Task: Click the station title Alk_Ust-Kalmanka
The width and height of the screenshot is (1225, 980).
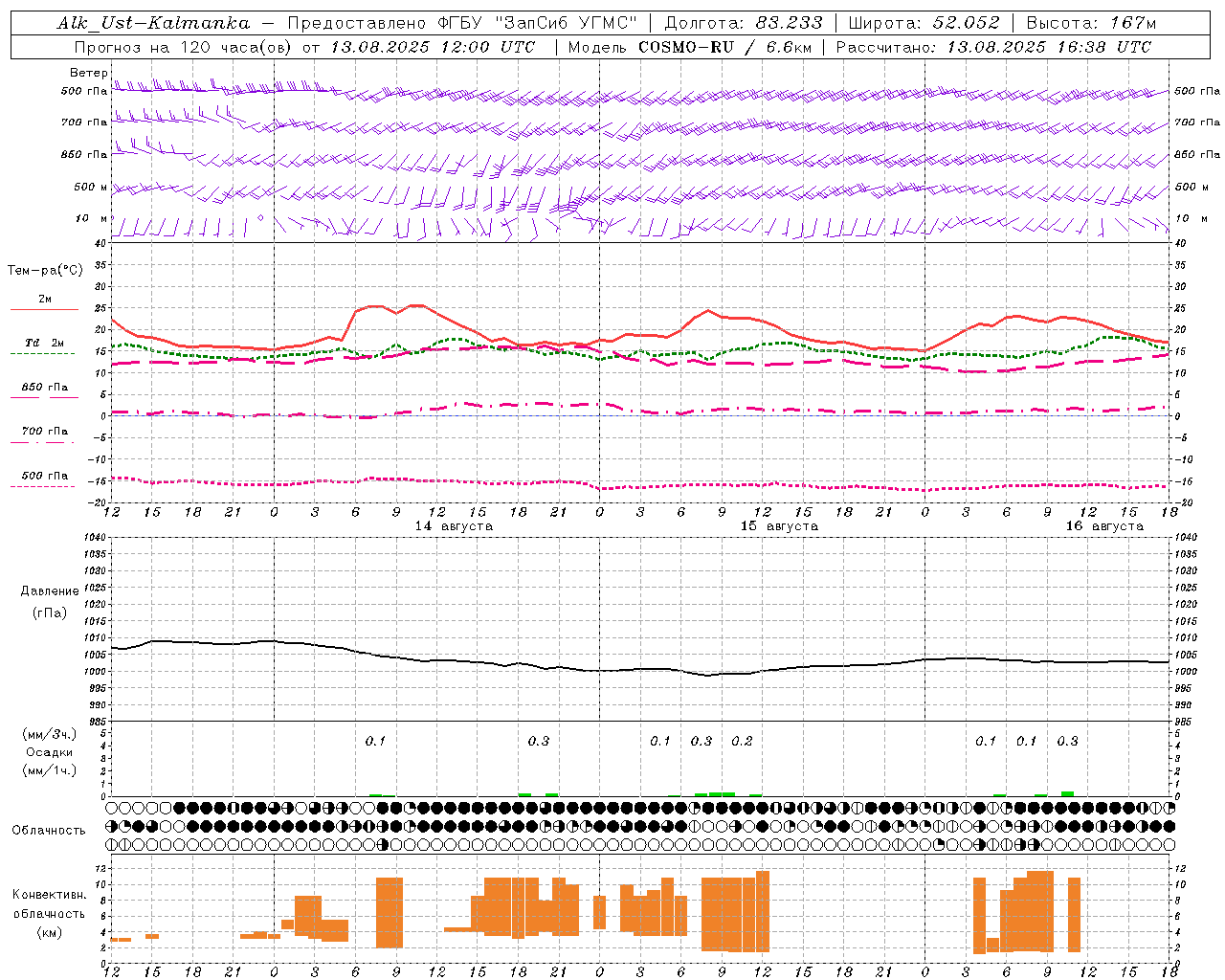Action: (154, 23)
